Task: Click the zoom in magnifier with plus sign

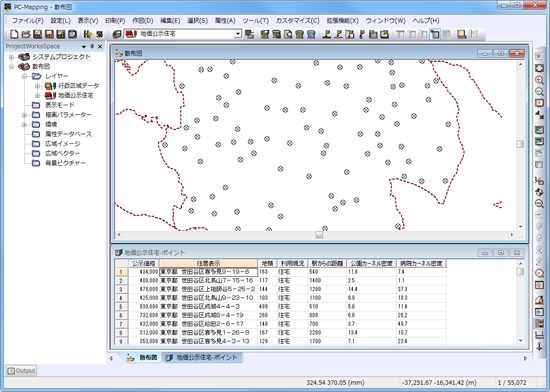Action: point(539,80)
